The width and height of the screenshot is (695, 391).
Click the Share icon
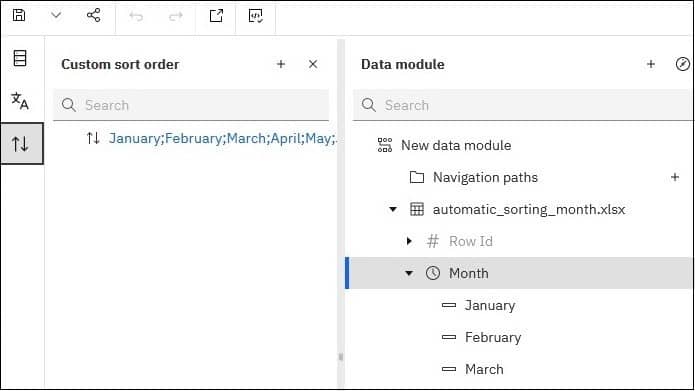click(94, 16)
